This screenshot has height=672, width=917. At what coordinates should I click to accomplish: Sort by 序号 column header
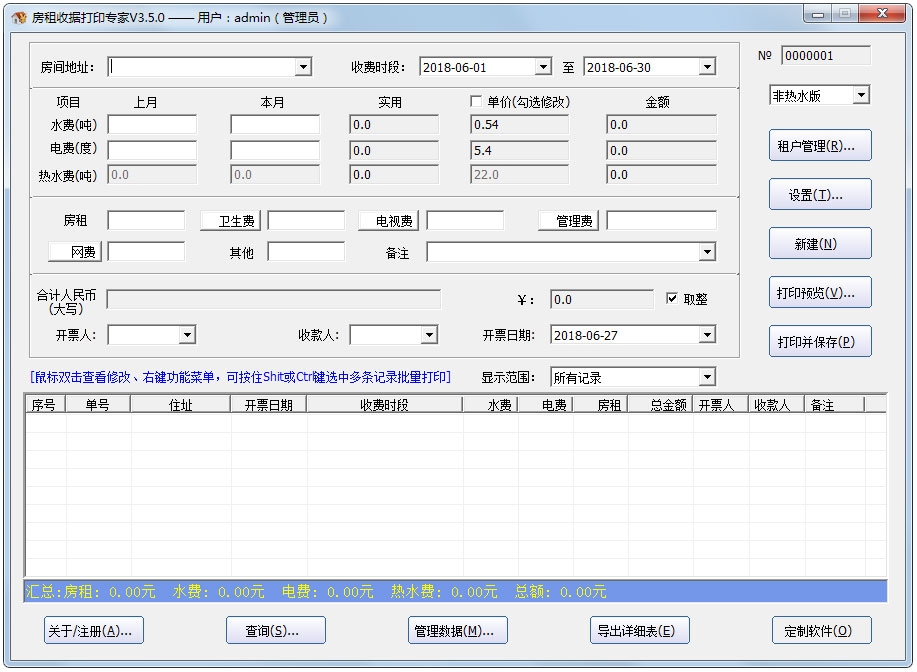pos(44,405)
